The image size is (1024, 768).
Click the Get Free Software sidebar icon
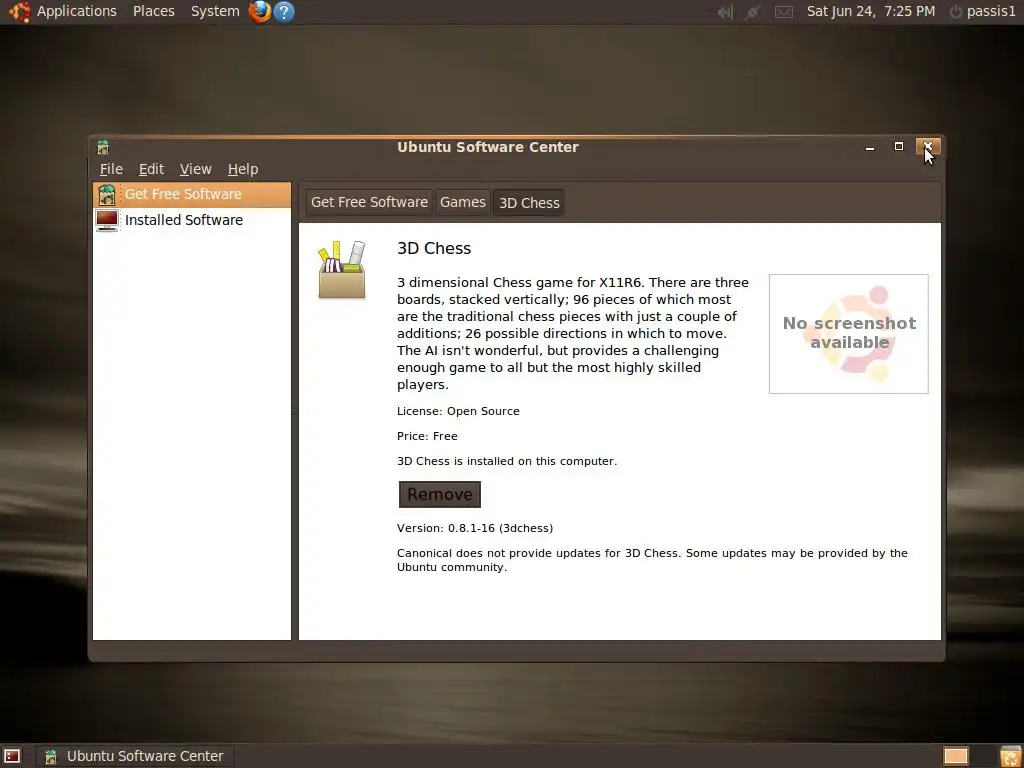(106, 195)
